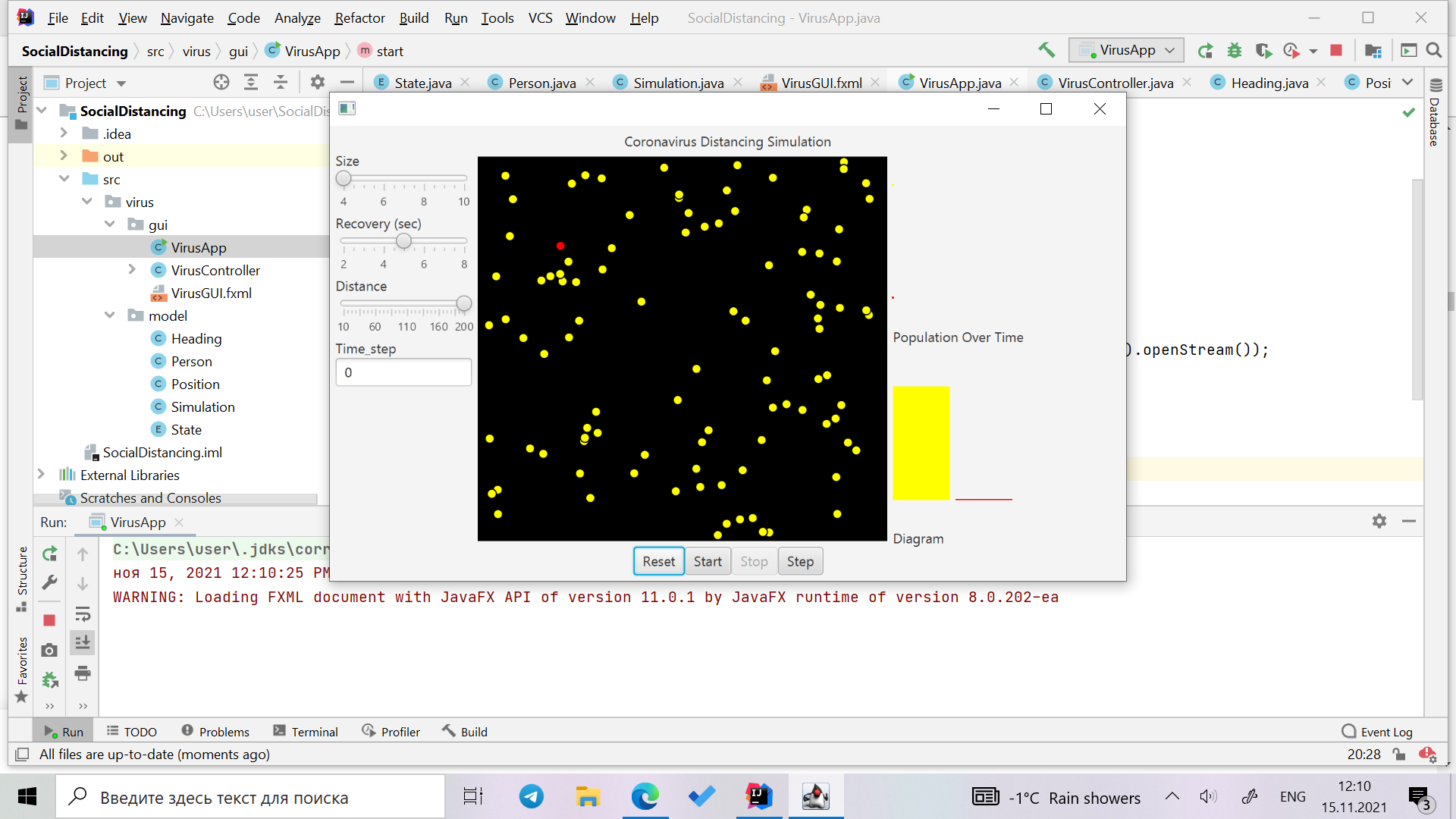The width and height of the screenshot is (1456, 819).
Task: Click Step in simulation window
Action: pyautogui.click(x=800, y=562)
